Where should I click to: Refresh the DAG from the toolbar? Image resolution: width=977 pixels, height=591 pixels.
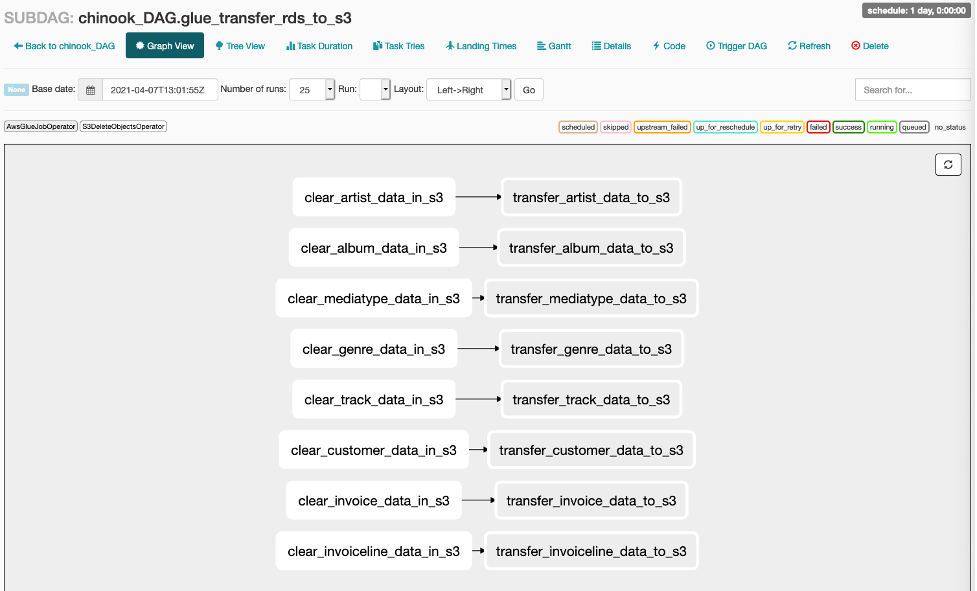tap(809, 46)
